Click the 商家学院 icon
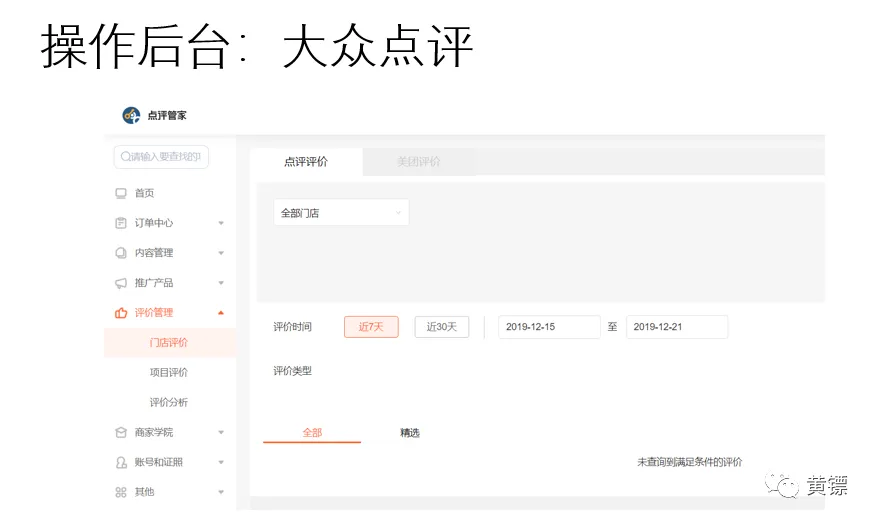This screenshot has height=524, width=876. [x=121, y=432]
